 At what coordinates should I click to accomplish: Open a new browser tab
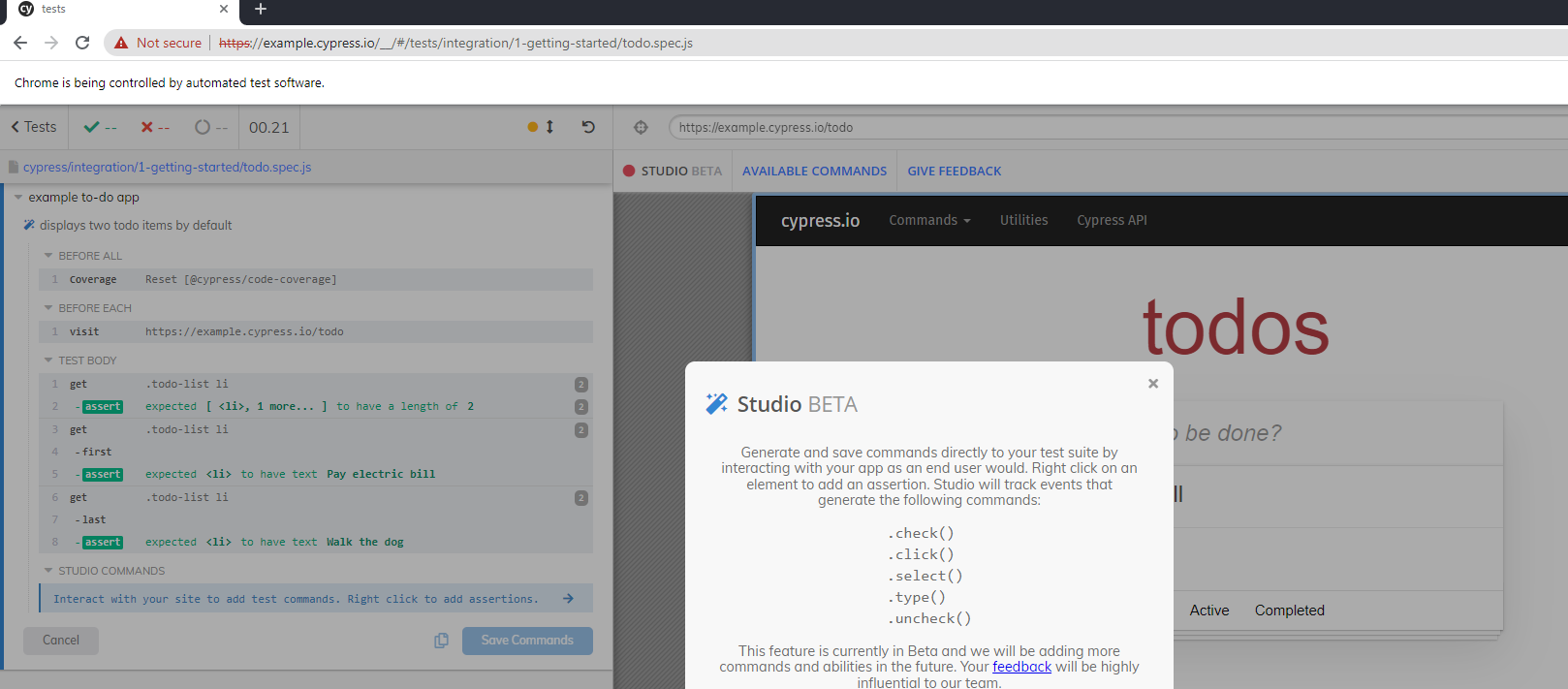click(260, 10)
